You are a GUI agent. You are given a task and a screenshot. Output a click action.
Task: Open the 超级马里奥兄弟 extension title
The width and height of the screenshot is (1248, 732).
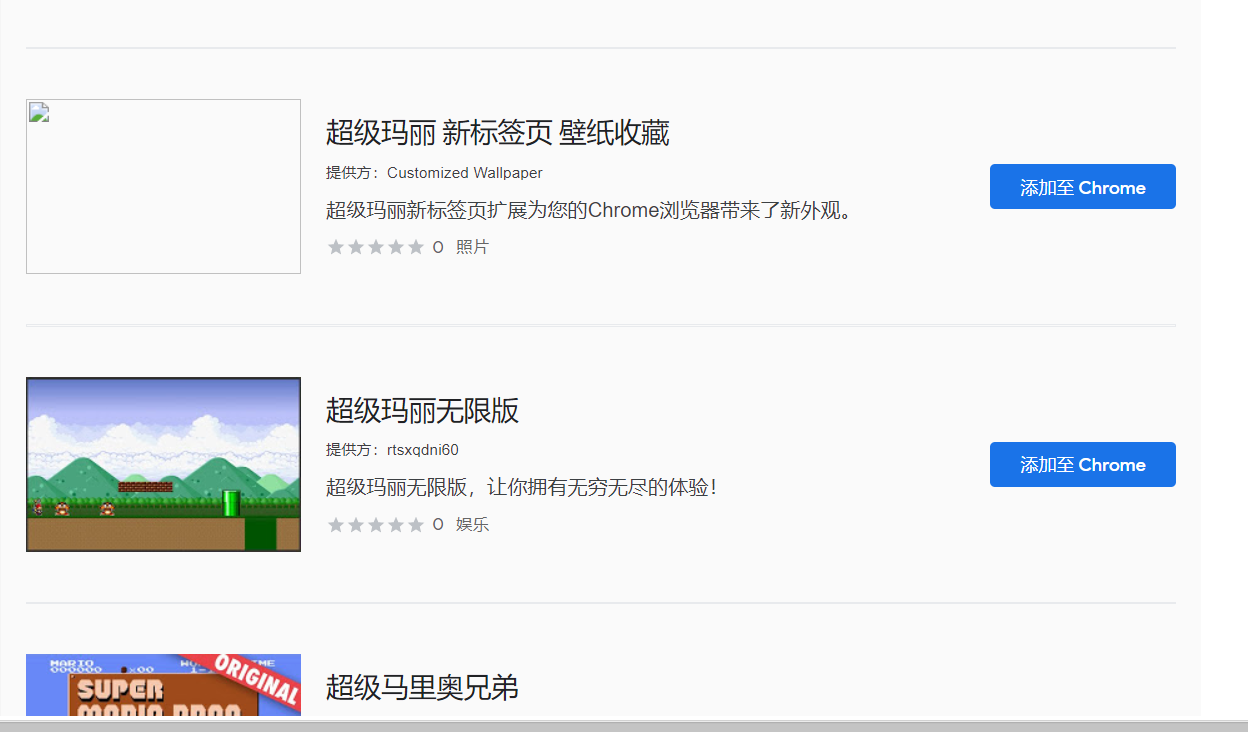pos(422,687)
